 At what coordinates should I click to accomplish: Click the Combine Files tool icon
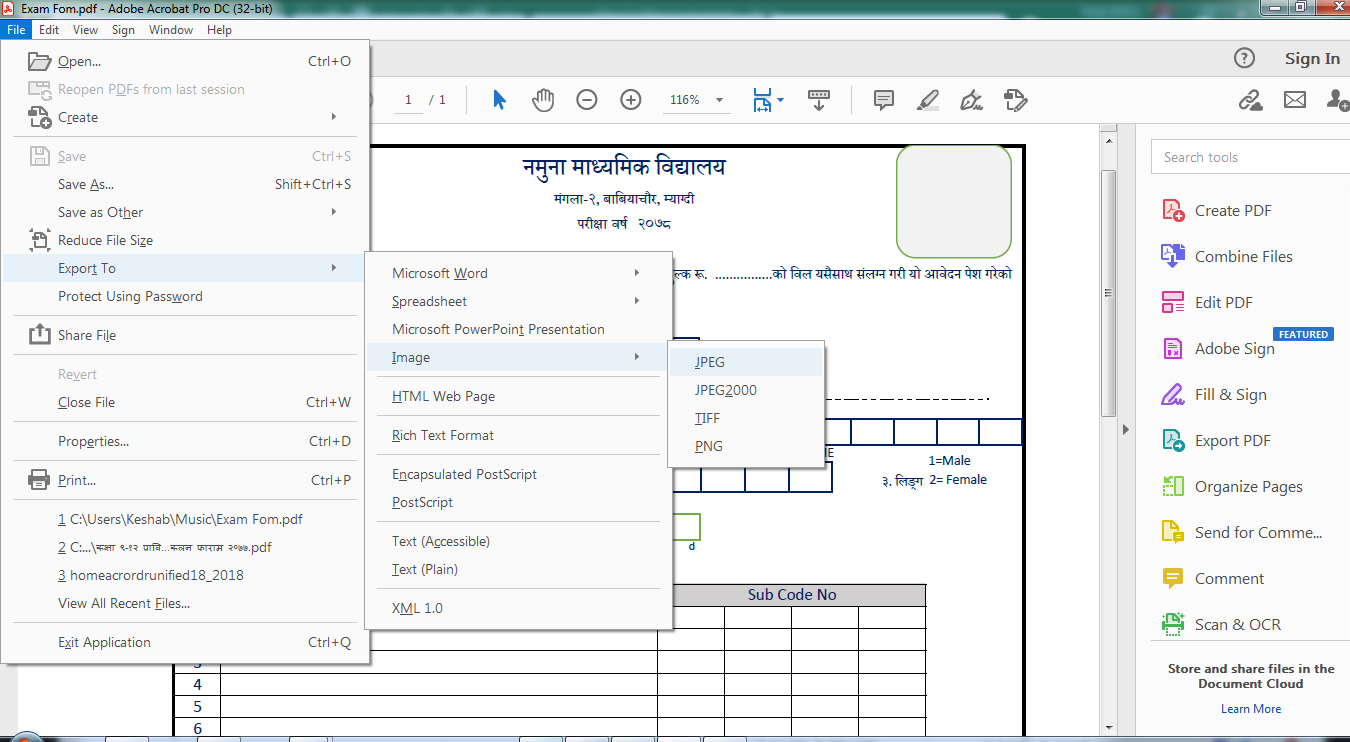(1172, 256)
